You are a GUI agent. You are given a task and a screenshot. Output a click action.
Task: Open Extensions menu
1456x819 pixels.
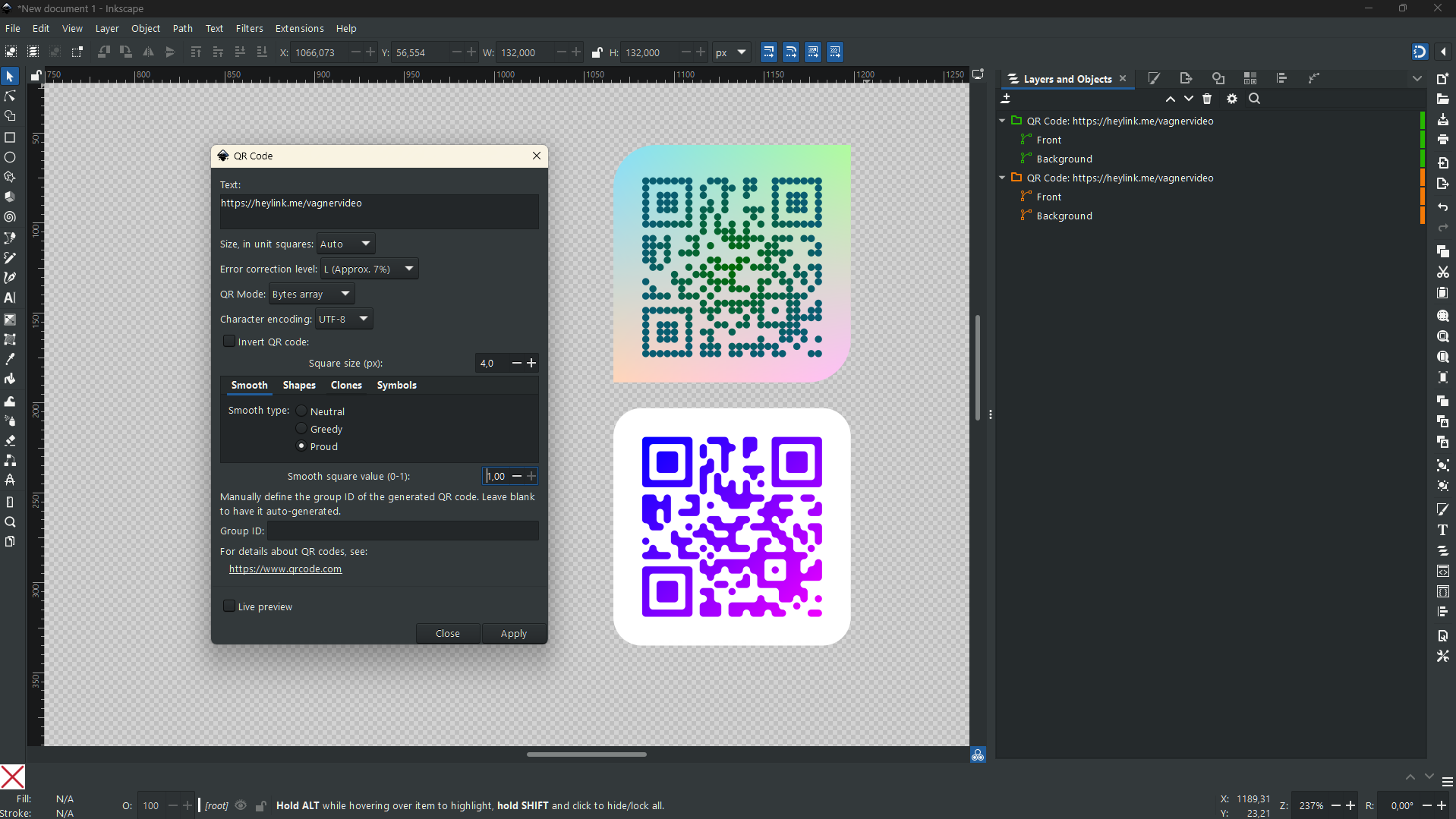coord(299,28)
